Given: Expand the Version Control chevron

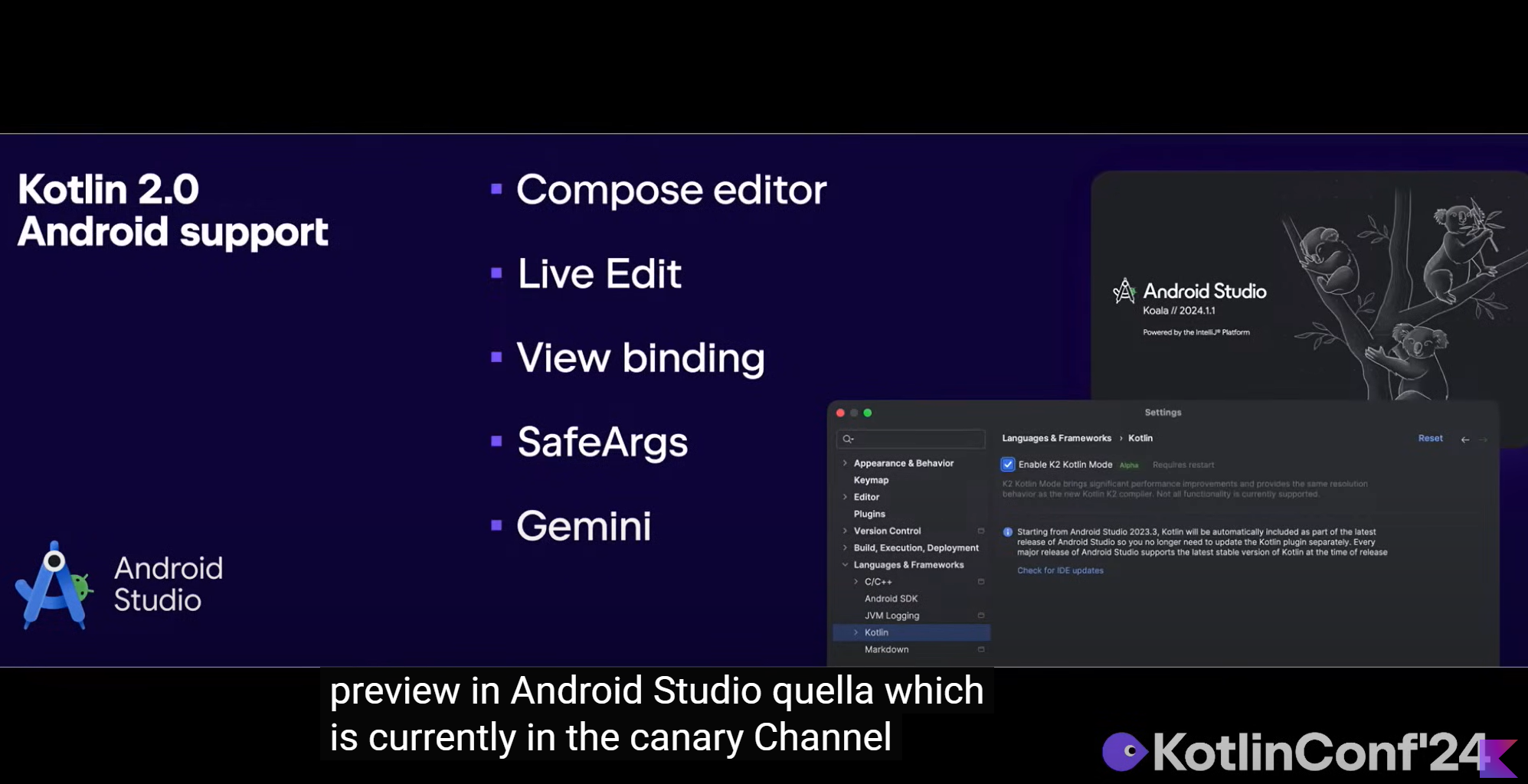Looking at the screenshot, I should 845,531.
